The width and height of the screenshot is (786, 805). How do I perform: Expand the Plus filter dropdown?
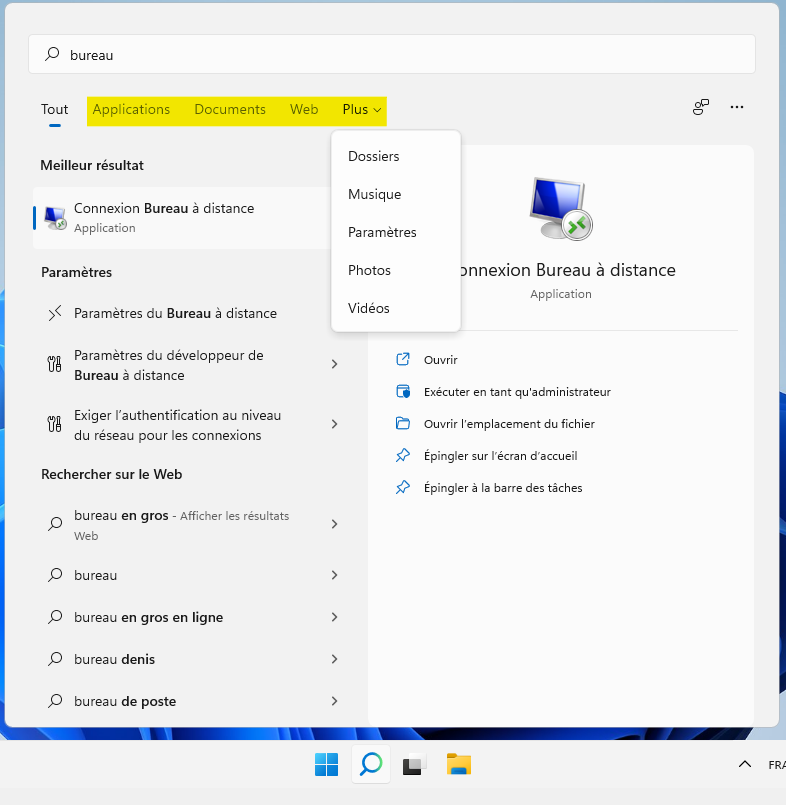[362, 110]
